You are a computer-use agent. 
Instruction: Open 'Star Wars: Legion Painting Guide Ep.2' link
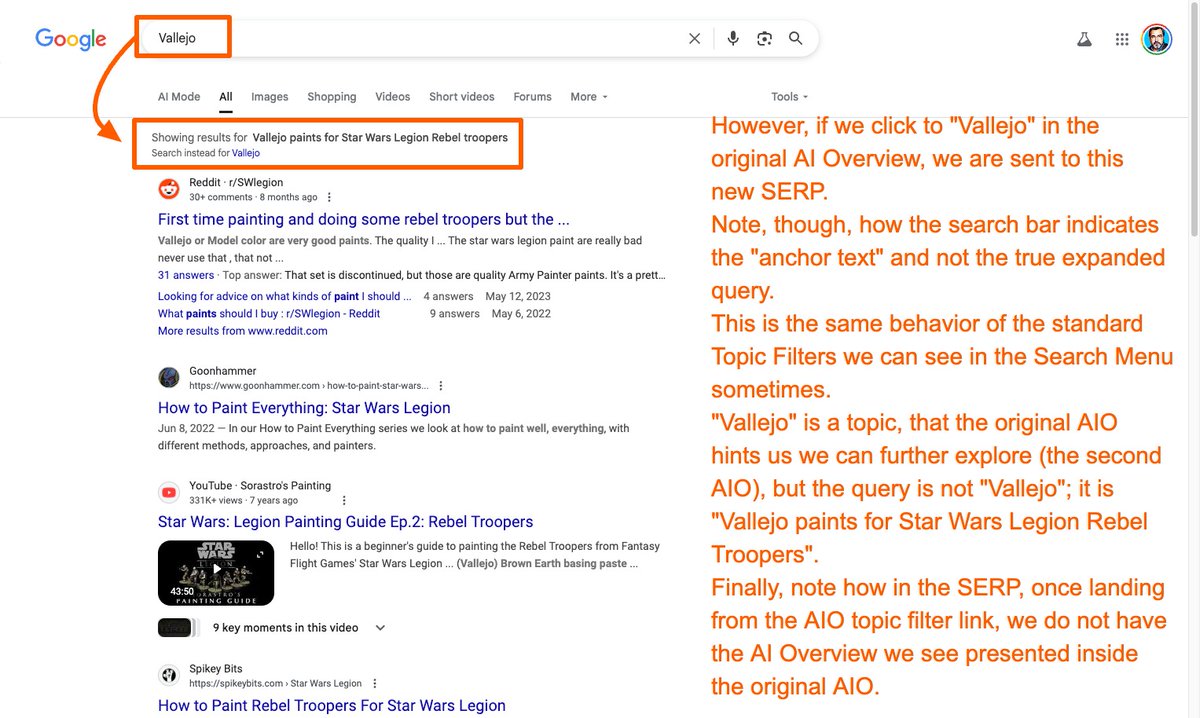(x=346, y=522)
